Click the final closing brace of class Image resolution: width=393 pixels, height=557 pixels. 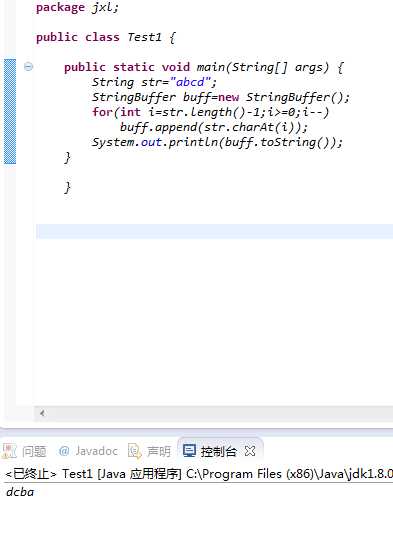pyautogui.click(x=68, y=187)
